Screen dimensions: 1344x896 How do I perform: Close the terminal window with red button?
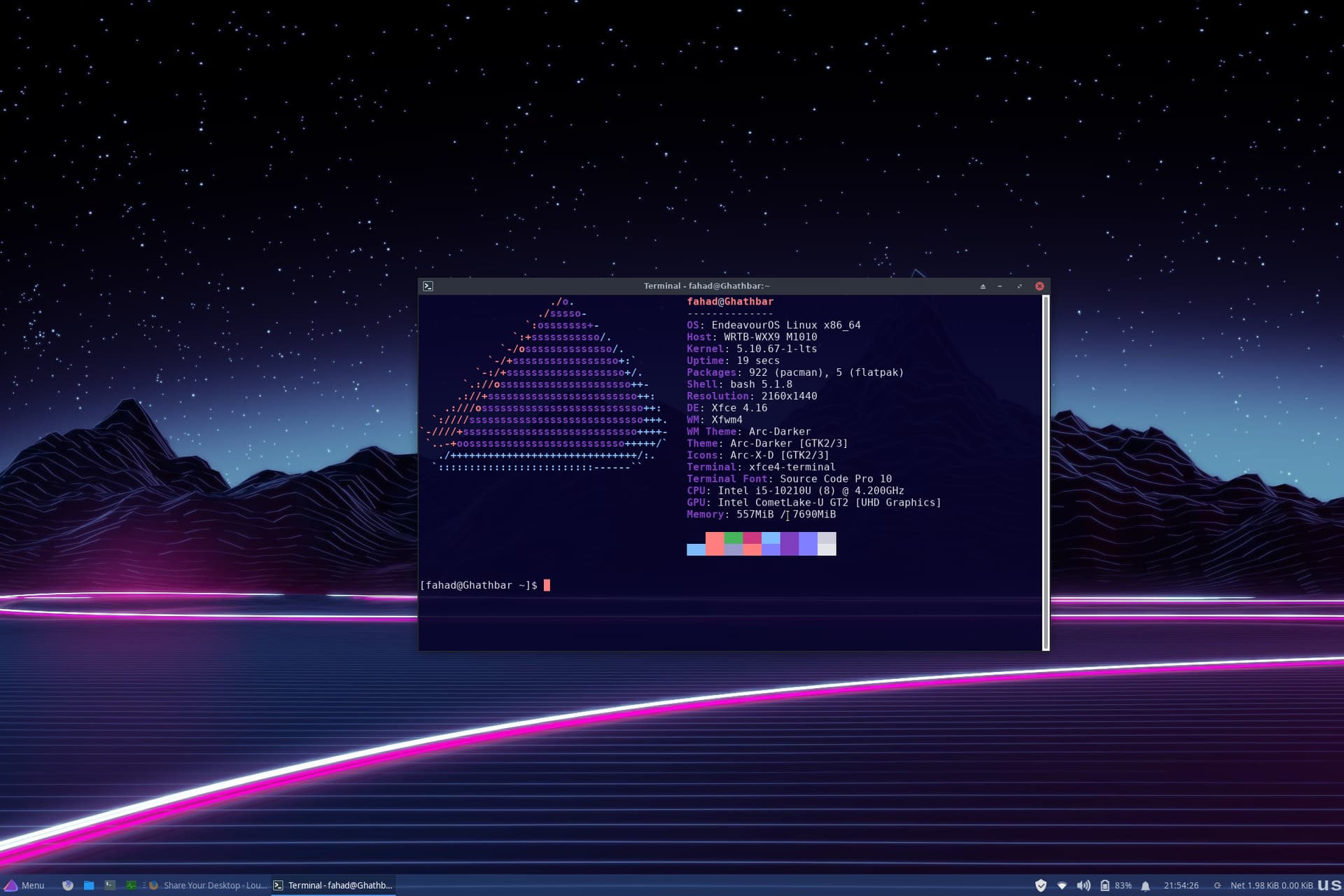(x=1039, y=286)
